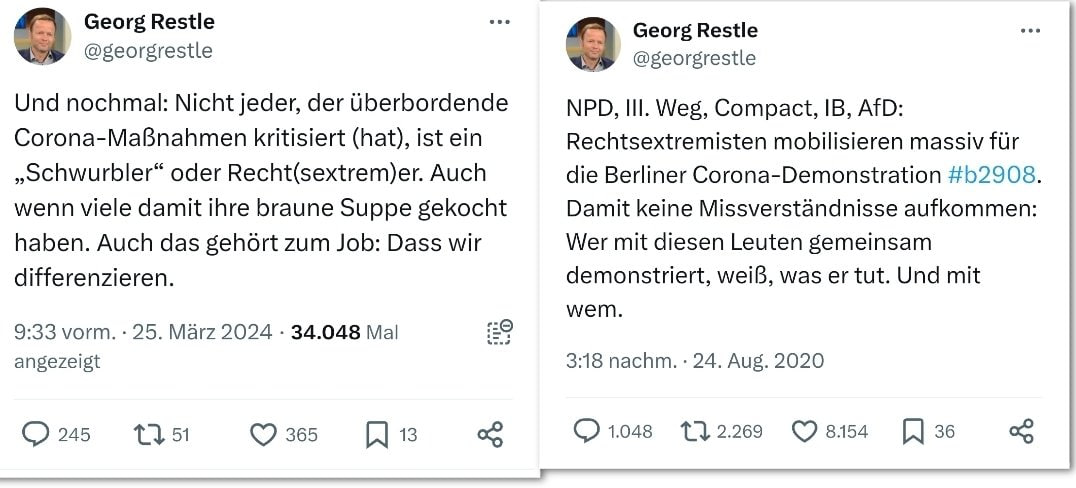Open the view analytics icon on left tweet
1076x488 pixels.
point(499,333)
